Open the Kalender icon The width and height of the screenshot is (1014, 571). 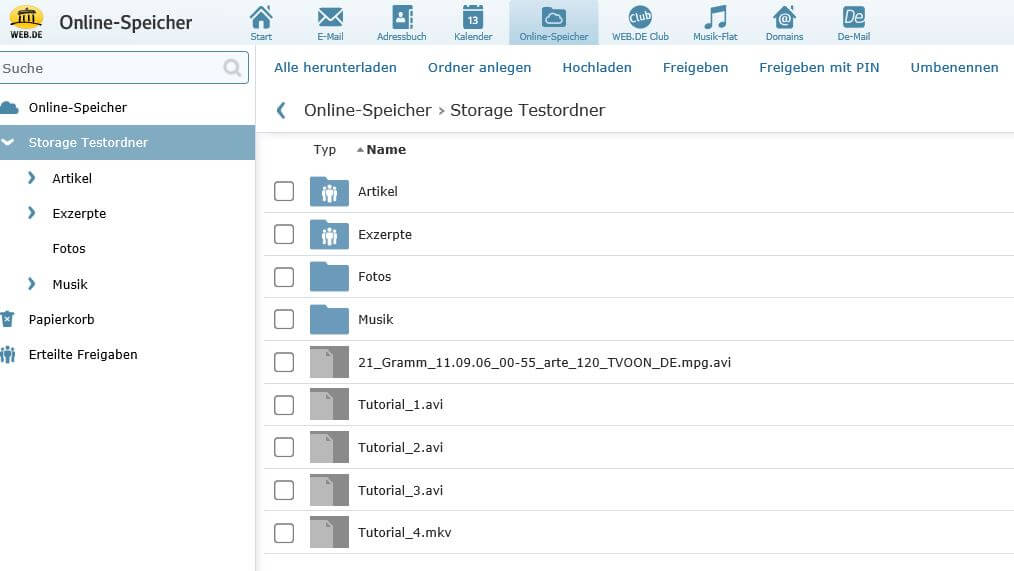tap(473, 17)
